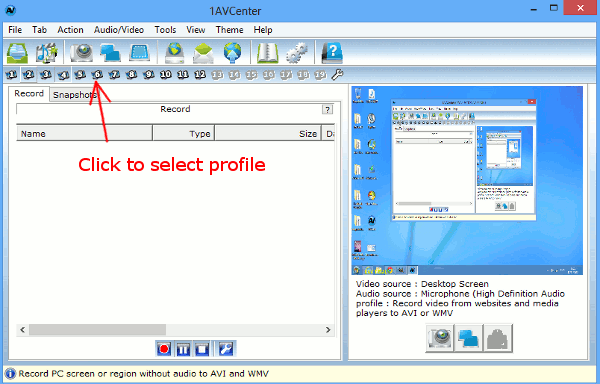Choose screen source button below preview
Viewport: 600px width, 384px height.
[x=469, y=338]
